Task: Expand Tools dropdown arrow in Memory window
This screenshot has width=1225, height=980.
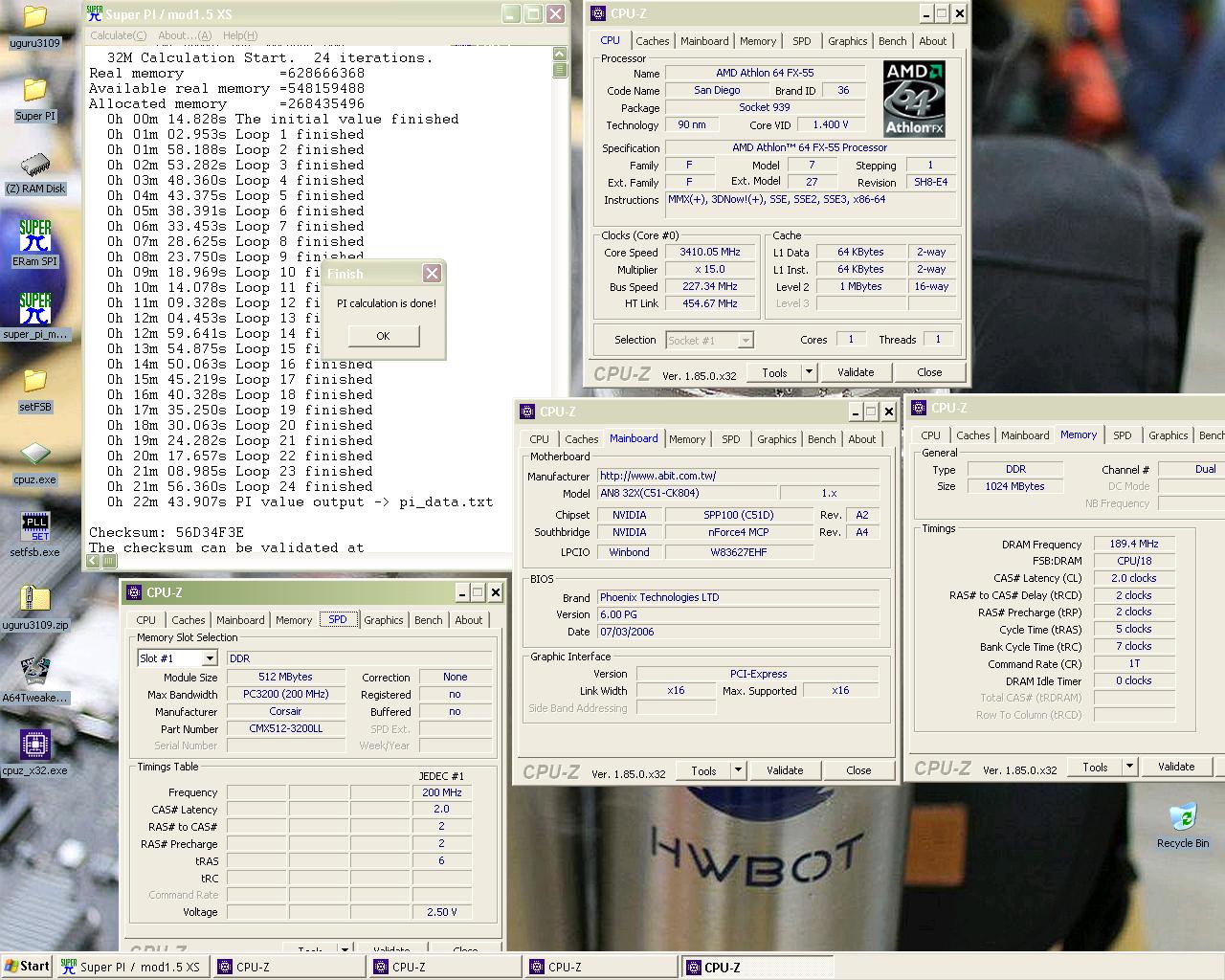Action: [1129, 767]
